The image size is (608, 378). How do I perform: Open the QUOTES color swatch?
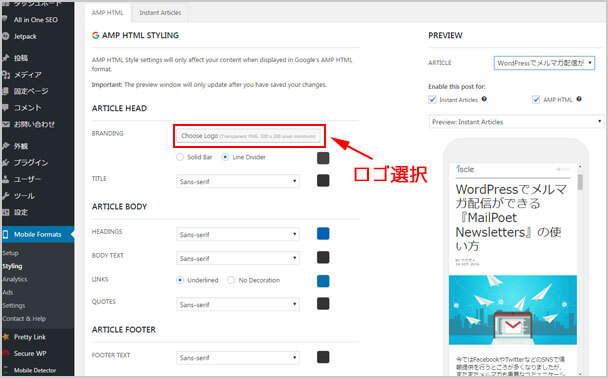(323, 304)
